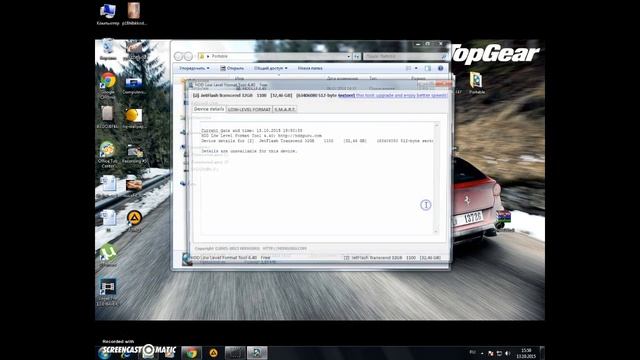Viewport: 640px width, 360px height.
Task: Open the Computer desktop icon at top
Action: pyautogui.click(x=108, y=14)
